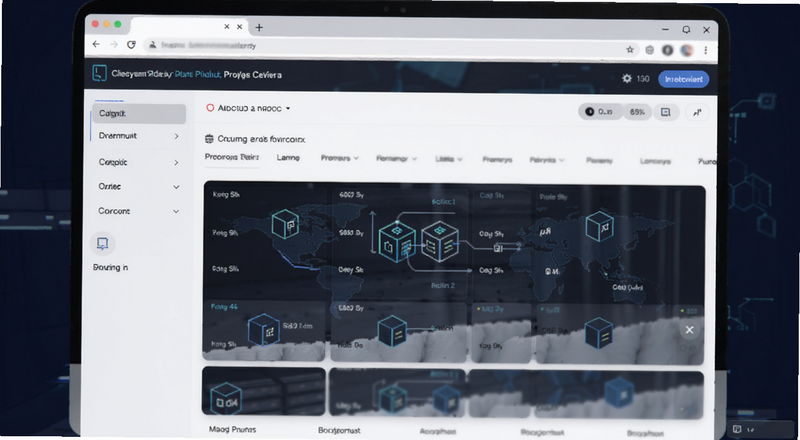
Task: Click the small icon in the screen's bottom-right corner
Action: (x=737, y=429)
